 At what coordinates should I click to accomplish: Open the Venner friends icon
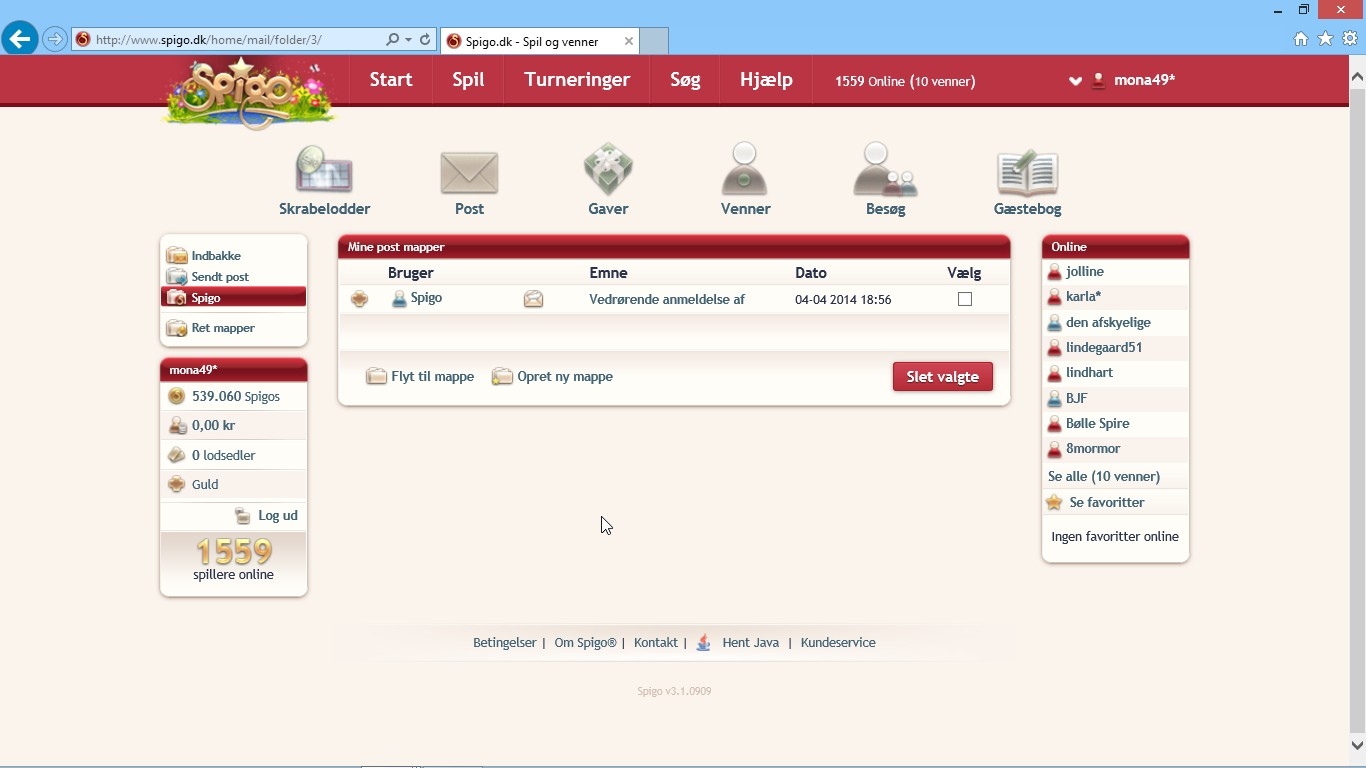point(745,170)
